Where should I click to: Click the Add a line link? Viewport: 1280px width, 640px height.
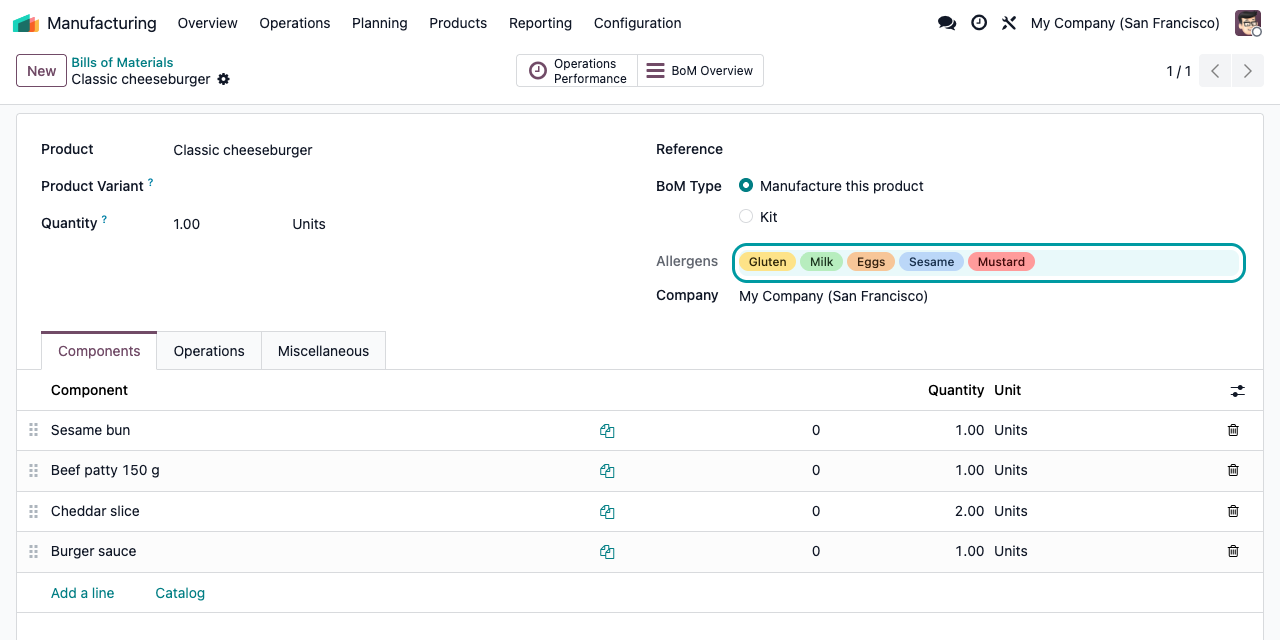tap(83, 593)
